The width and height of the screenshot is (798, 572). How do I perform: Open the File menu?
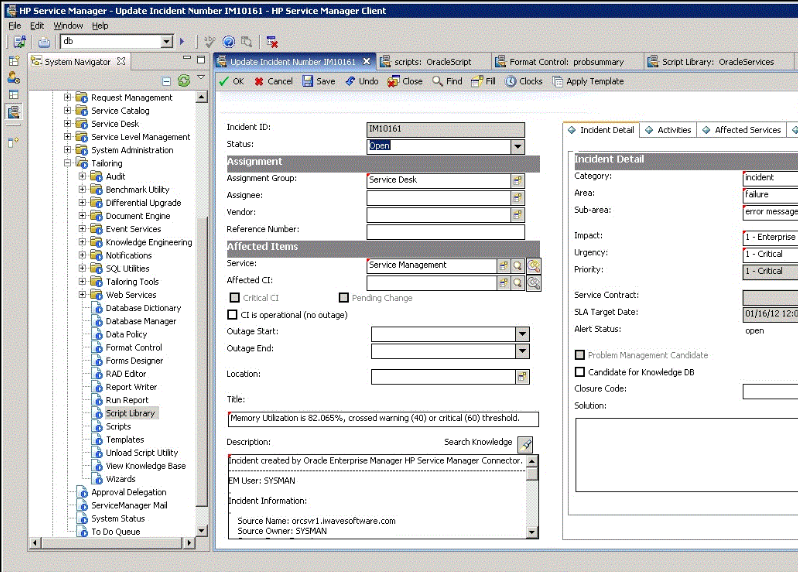tap(15, 25)
